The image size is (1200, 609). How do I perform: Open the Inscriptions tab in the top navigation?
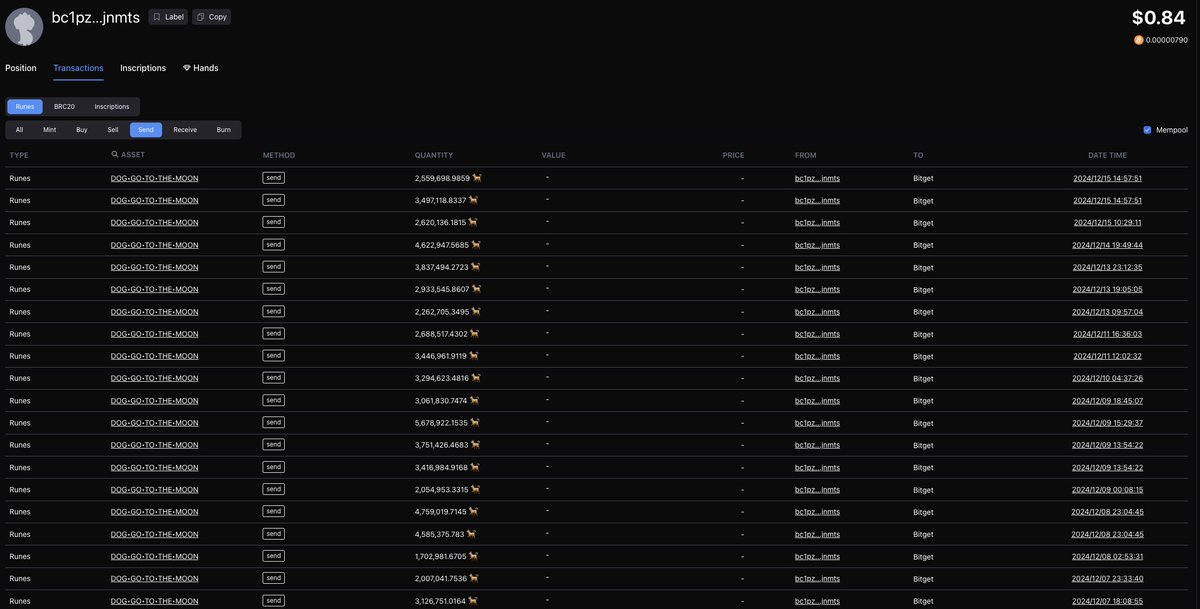tap(142, 67)
